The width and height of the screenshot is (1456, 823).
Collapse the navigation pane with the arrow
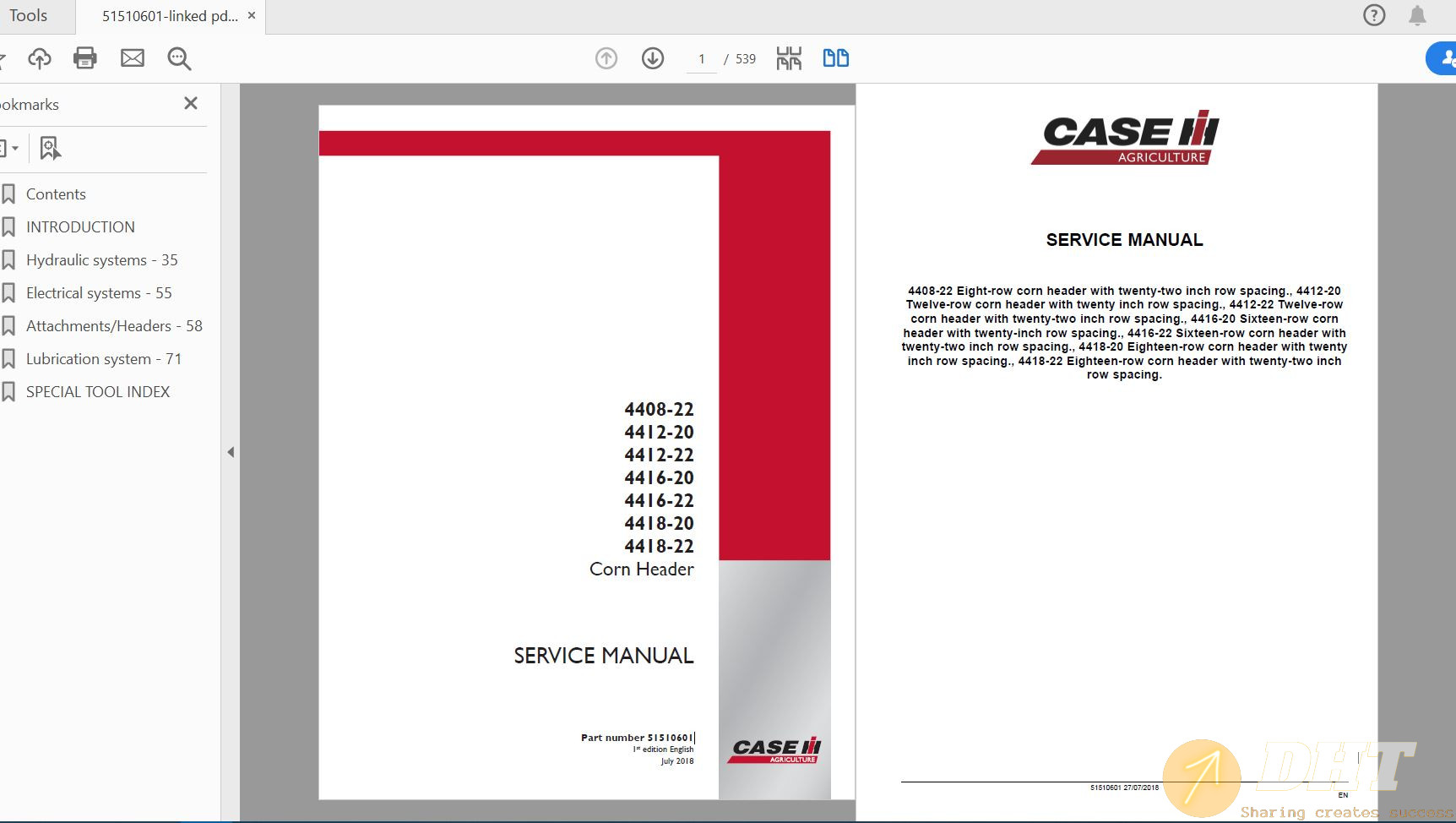(231, 452)
